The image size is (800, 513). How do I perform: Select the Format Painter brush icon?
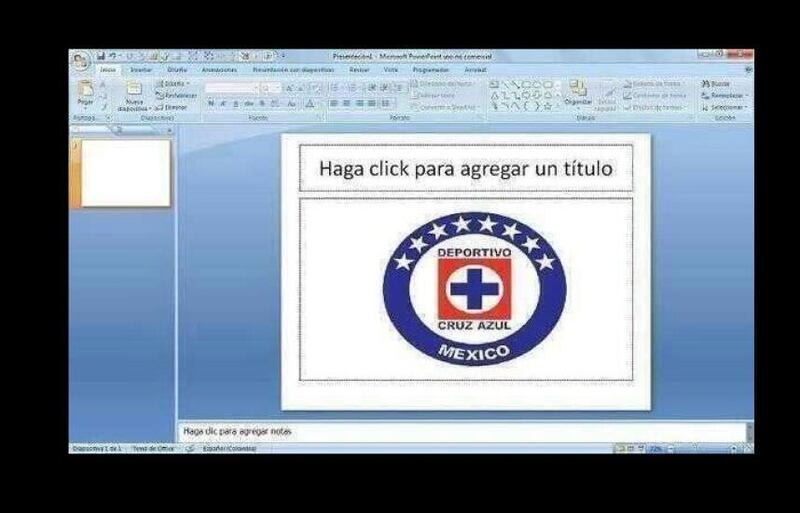click(103, 107)
